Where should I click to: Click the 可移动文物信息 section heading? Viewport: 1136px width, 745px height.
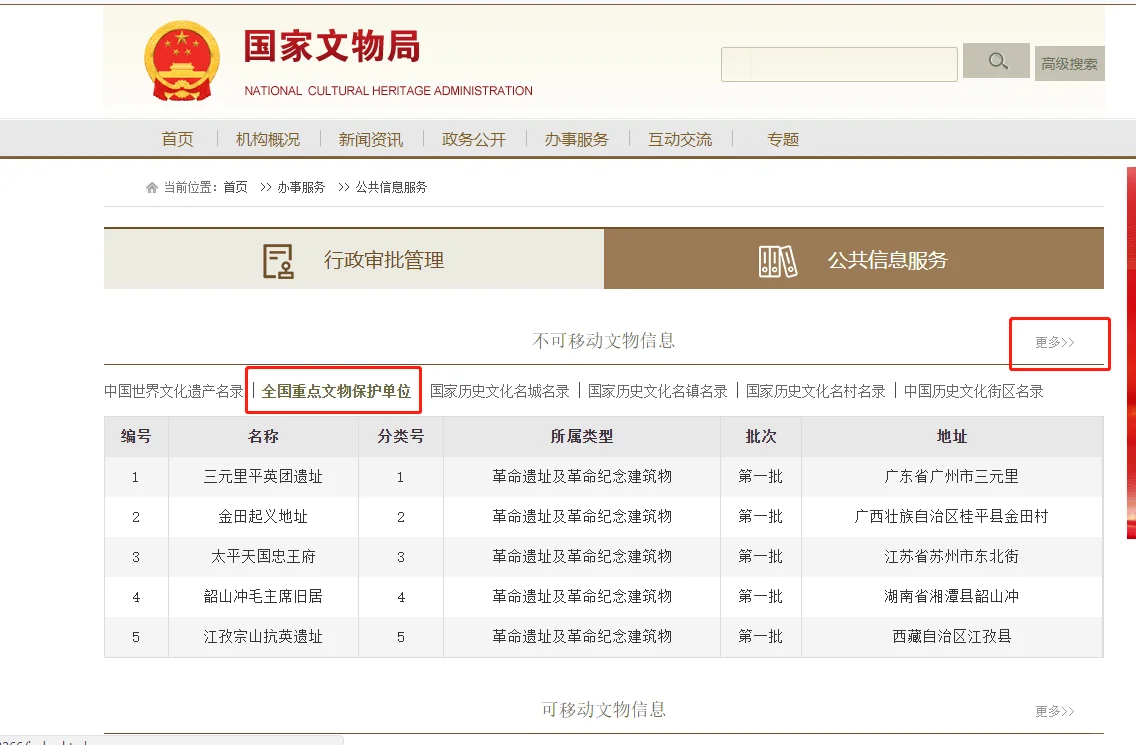604,709
